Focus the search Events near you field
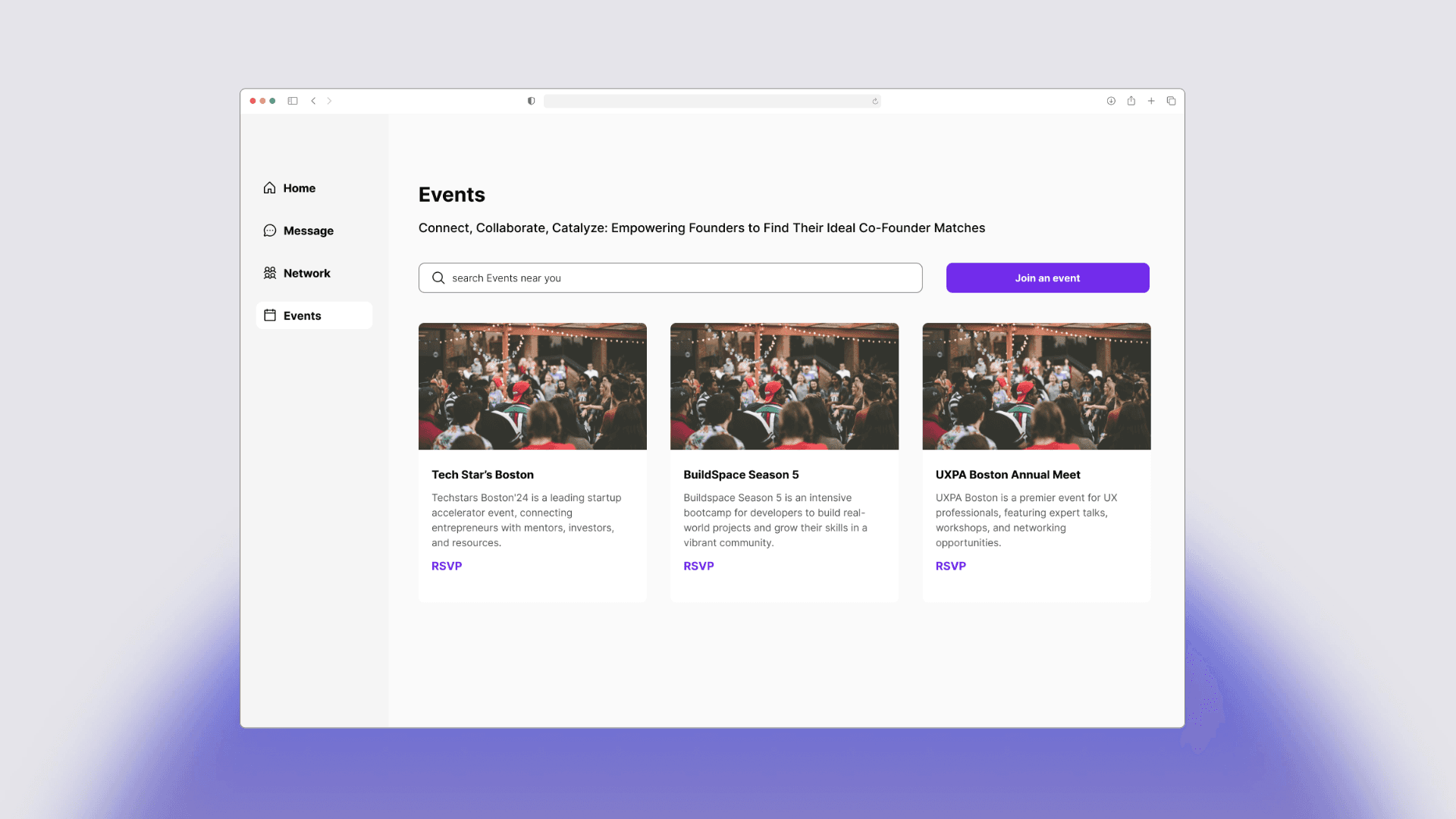1456x819 pixels. (x=670, y=278)
